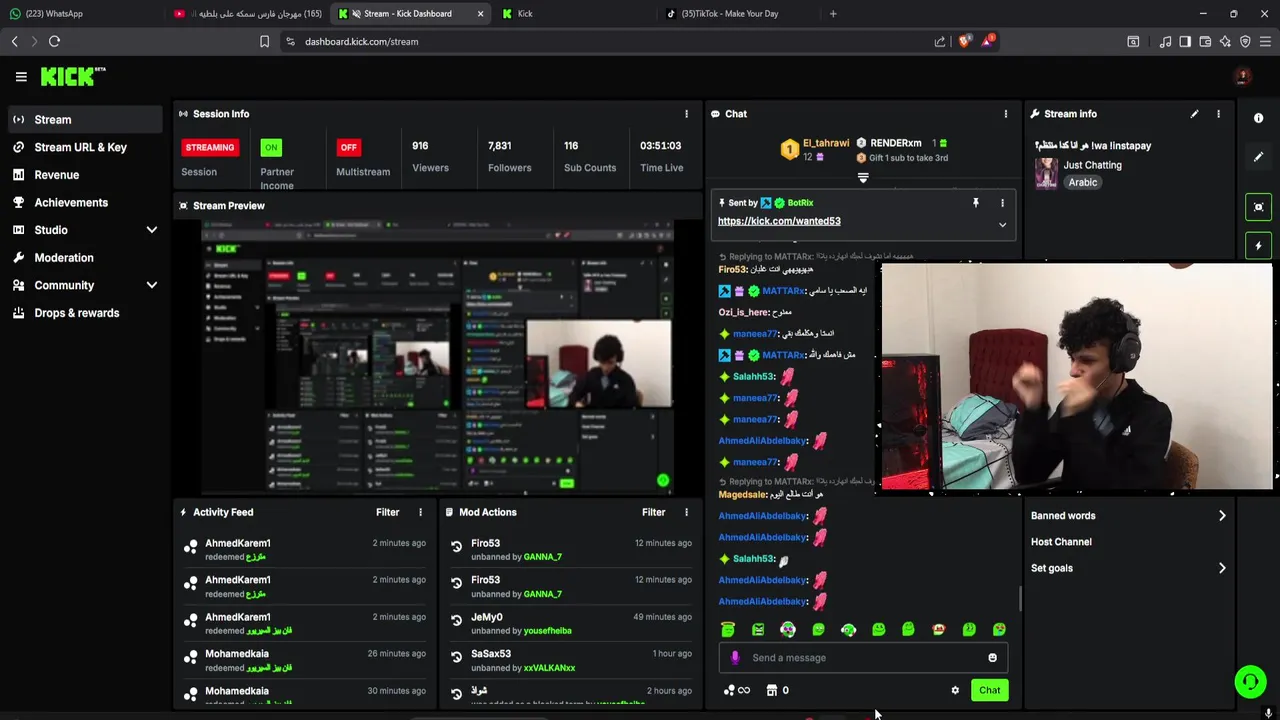1280x720 pixels.
Task: Click Brave Rewards triangle icon
Action: pyautogui.click(x=988, y=41)
